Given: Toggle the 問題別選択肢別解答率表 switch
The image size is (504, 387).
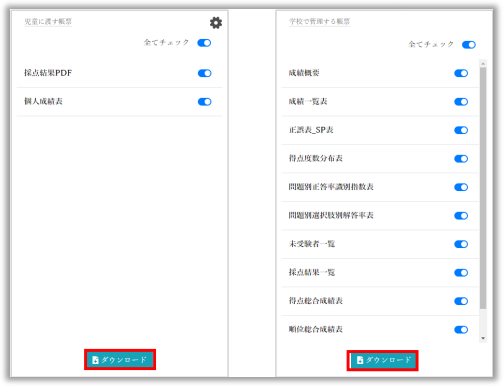Looking at the screenshot, I should [x=461, y=216].
